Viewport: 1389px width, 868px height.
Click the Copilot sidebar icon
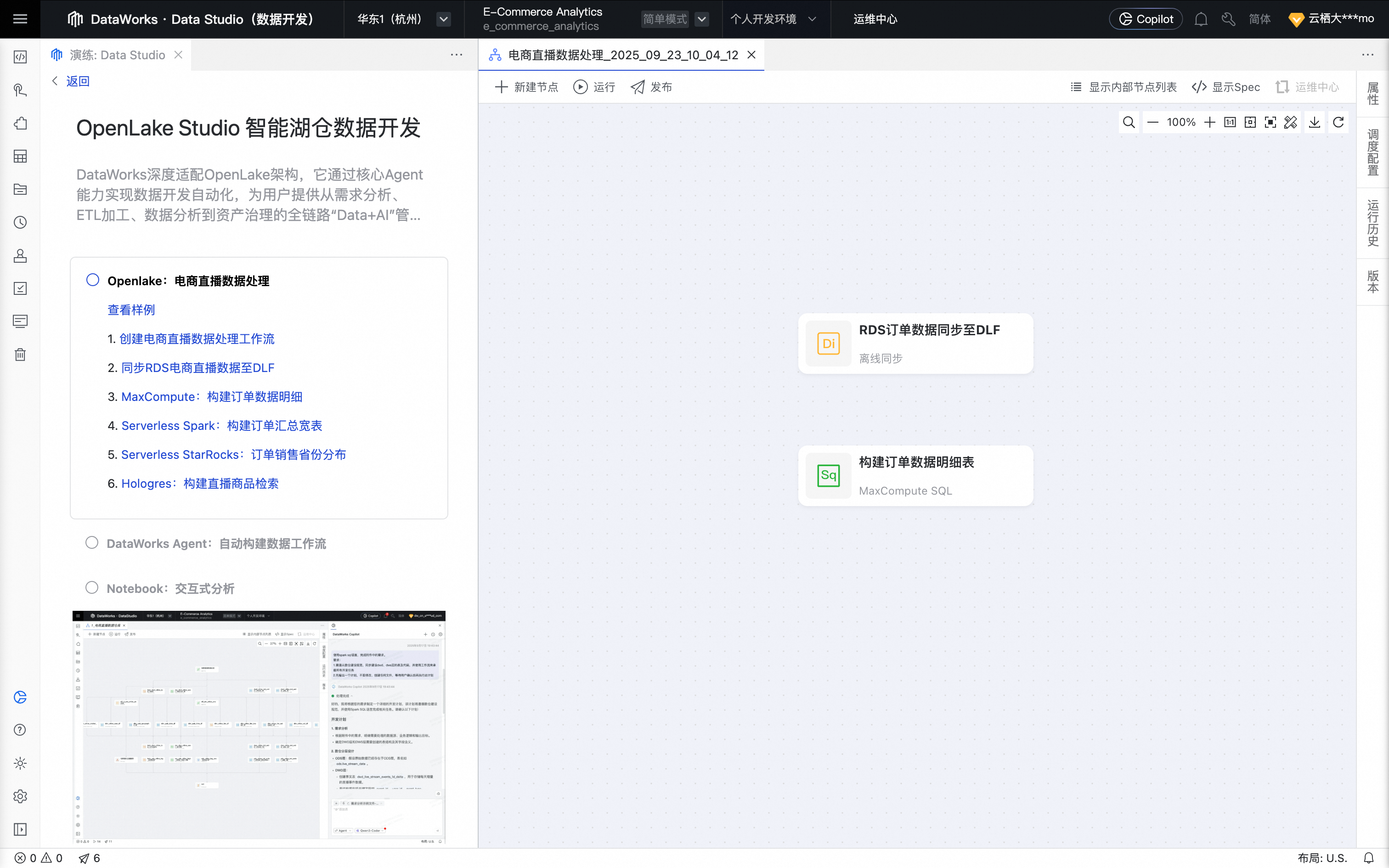click(x=20, y=697)
